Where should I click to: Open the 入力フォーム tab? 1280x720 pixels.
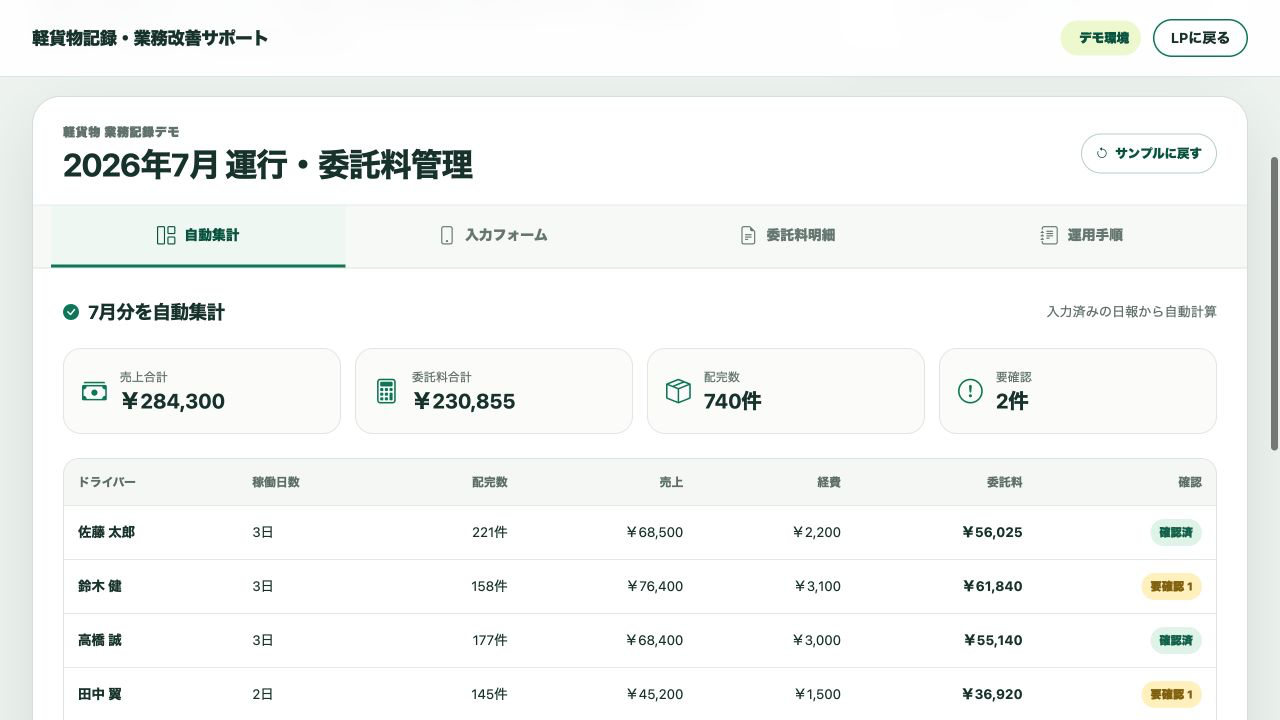tap(495, 236)
